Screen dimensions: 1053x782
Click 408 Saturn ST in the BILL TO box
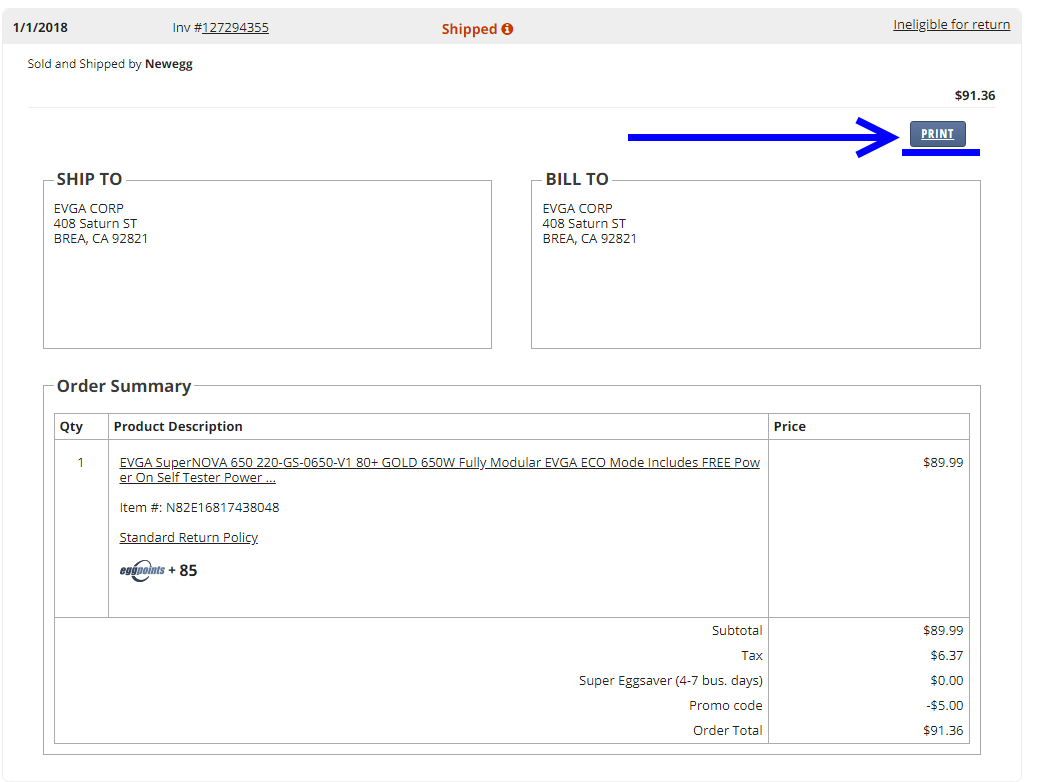coord(584,224)
